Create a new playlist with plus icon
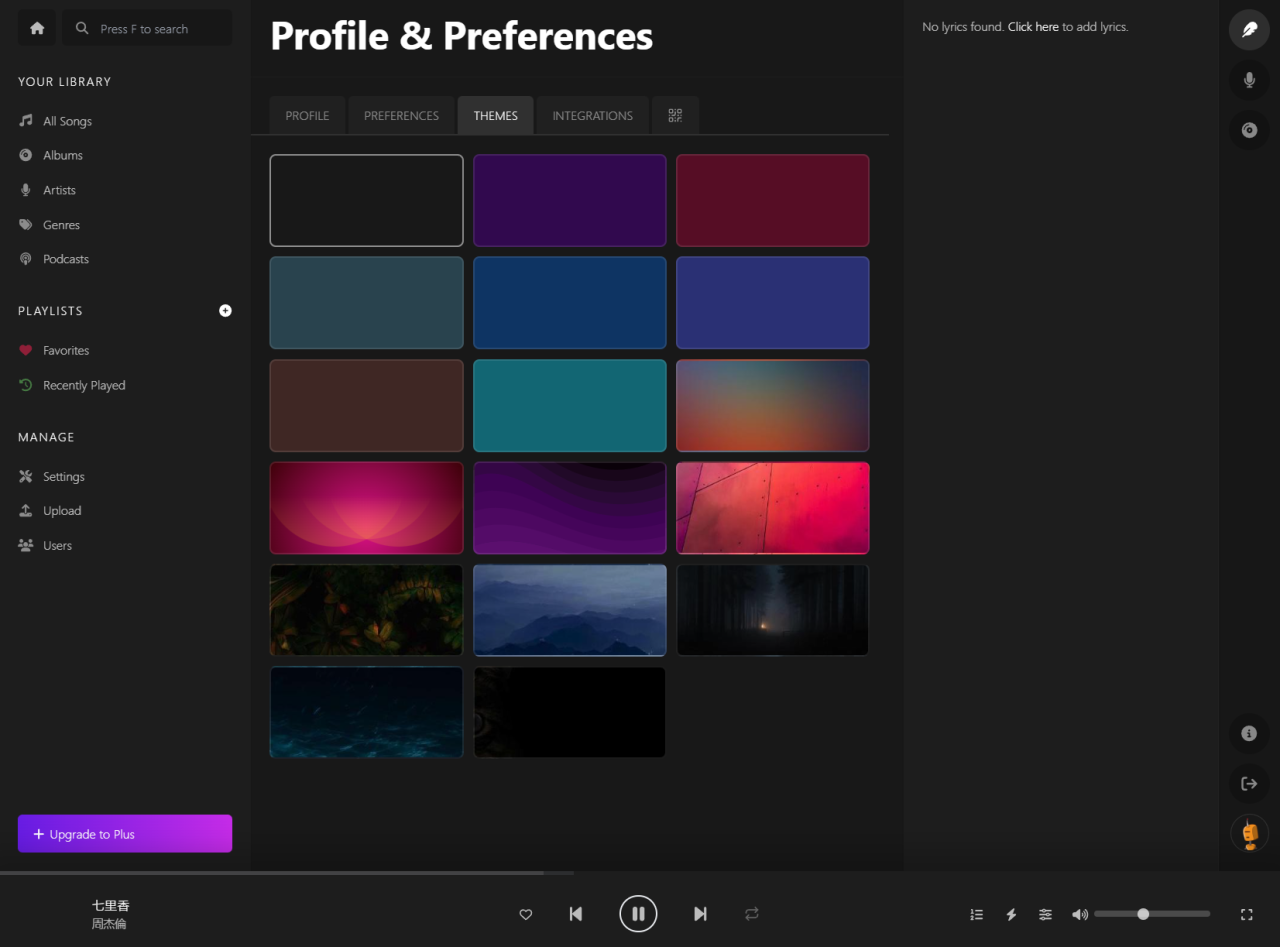The image size is (1280, 947). click(x=225, y=311)
